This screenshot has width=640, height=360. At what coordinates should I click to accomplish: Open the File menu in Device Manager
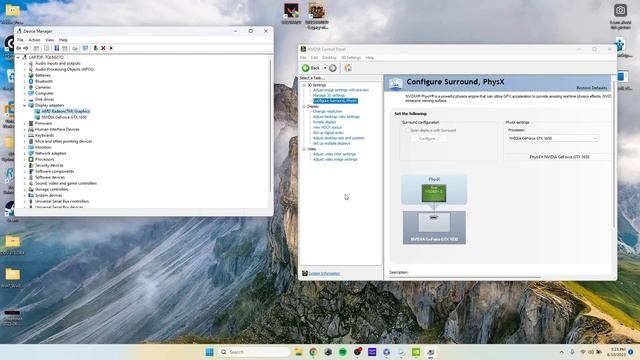[x=20, y=40]
